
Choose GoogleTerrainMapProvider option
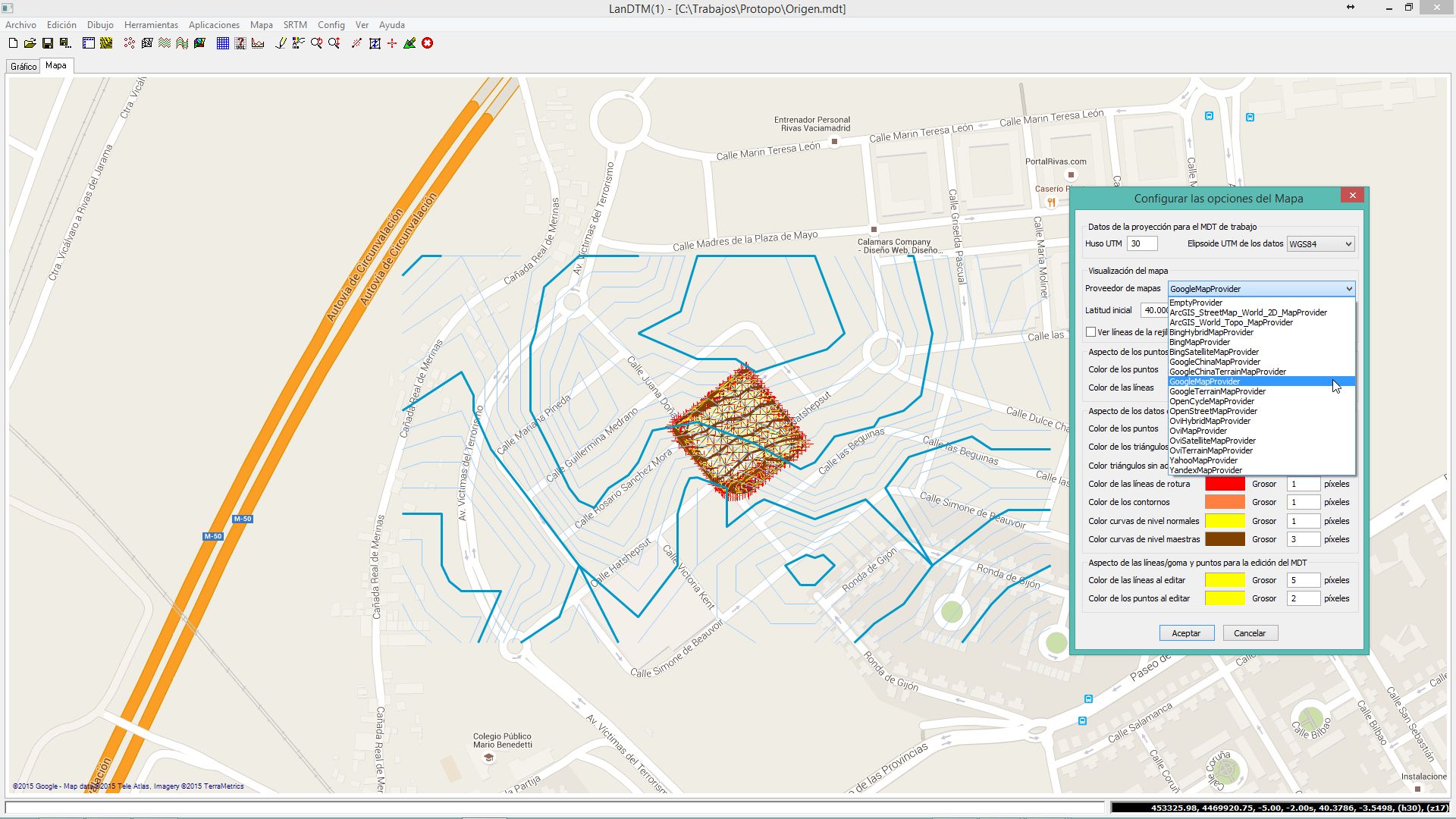click(x=1261, y=391)
